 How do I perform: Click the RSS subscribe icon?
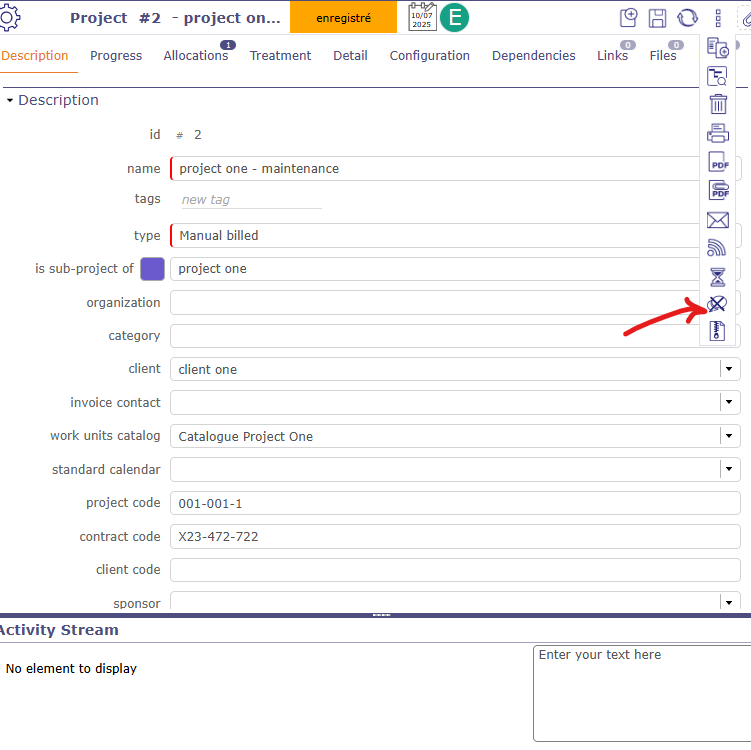(x=717, y=248)
